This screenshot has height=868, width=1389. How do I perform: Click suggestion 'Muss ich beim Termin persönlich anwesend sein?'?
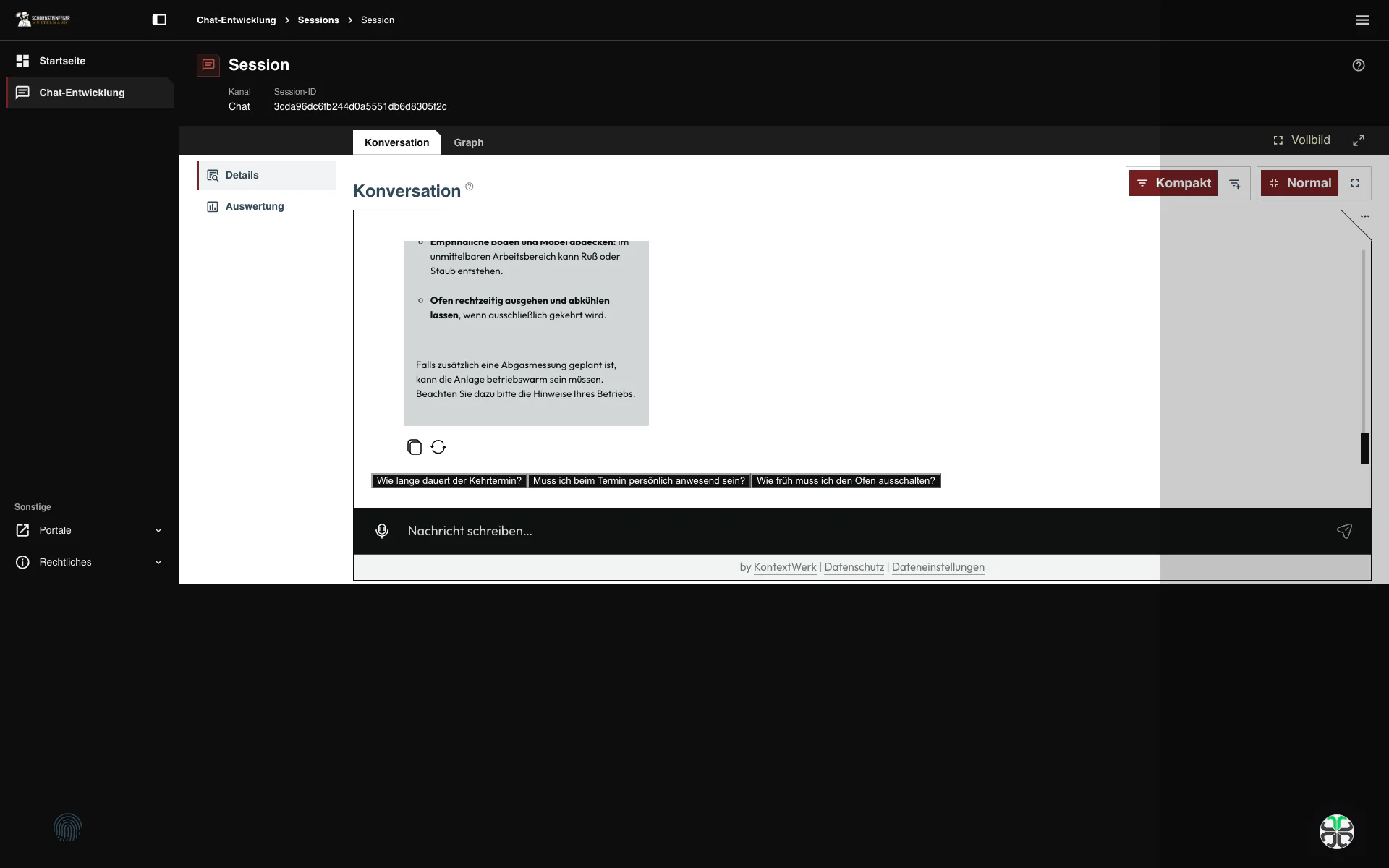[x=639, y=481]
